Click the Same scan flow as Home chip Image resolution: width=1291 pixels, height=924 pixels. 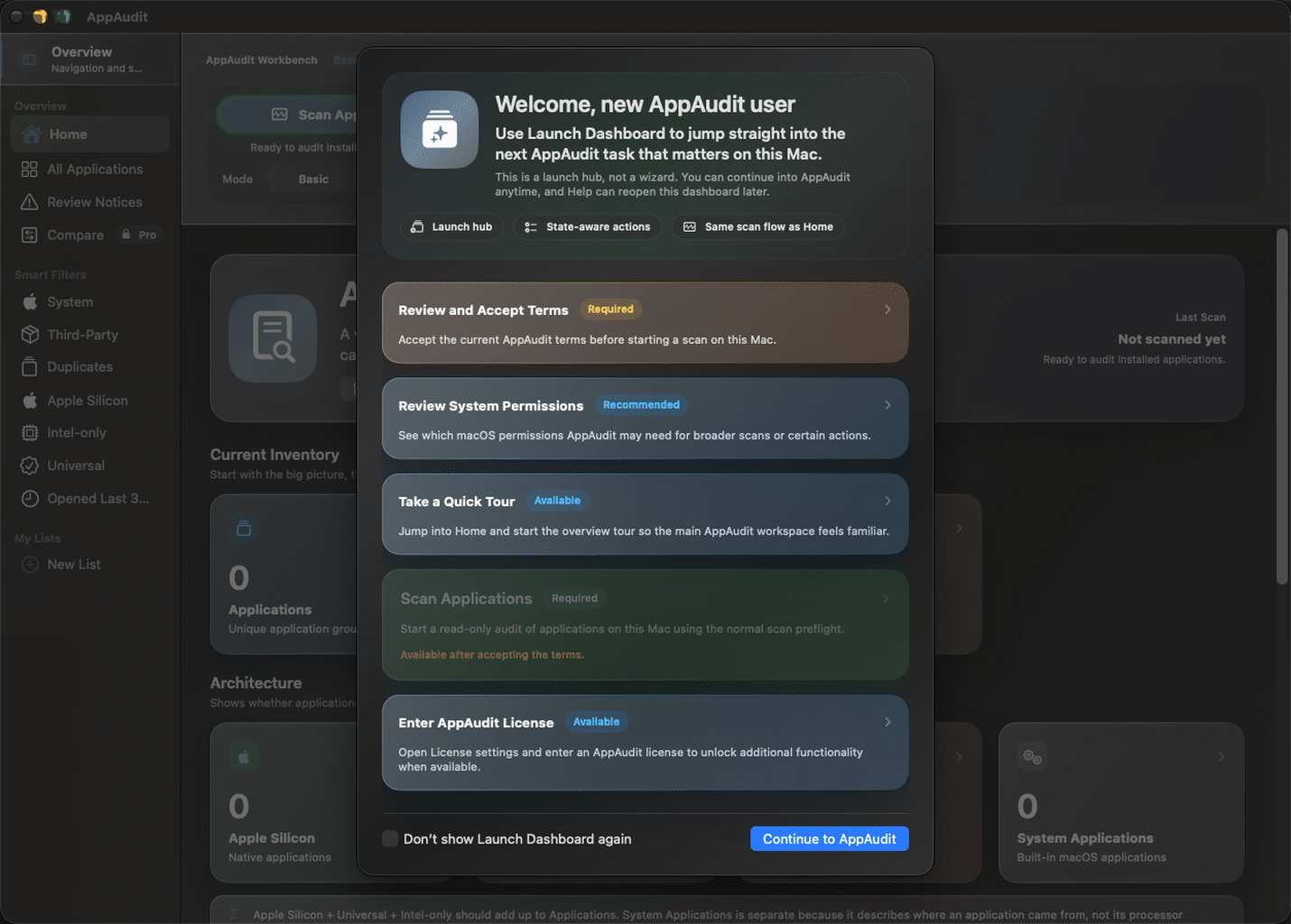(758, 227)
